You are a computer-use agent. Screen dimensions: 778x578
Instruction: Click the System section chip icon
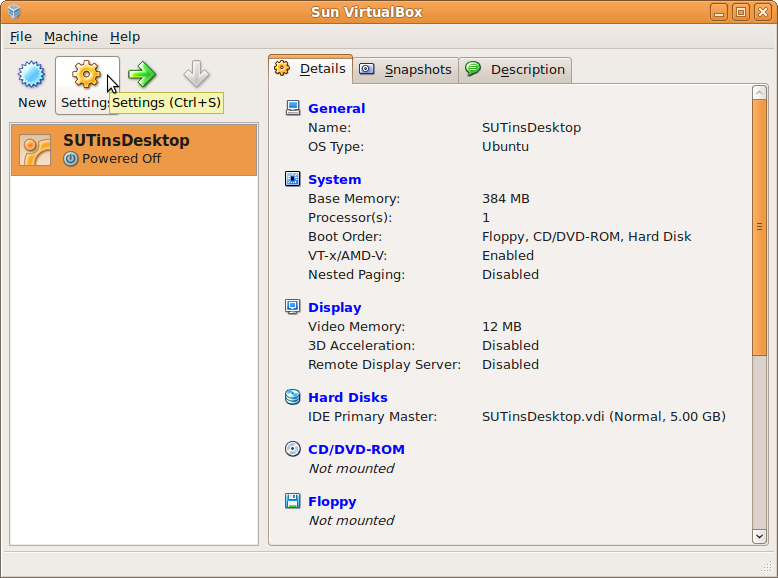(293, 179)
